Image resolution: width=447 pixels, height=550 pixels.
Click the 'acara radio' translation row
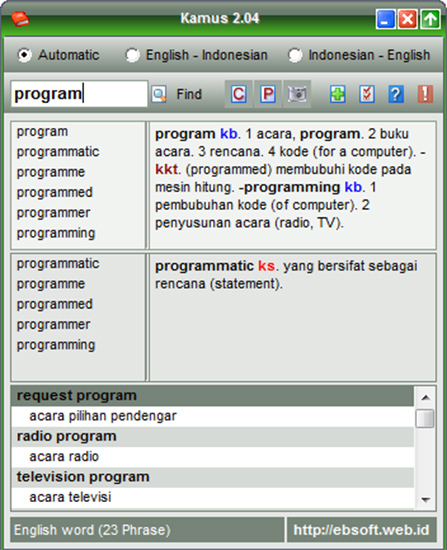point(213,457)
